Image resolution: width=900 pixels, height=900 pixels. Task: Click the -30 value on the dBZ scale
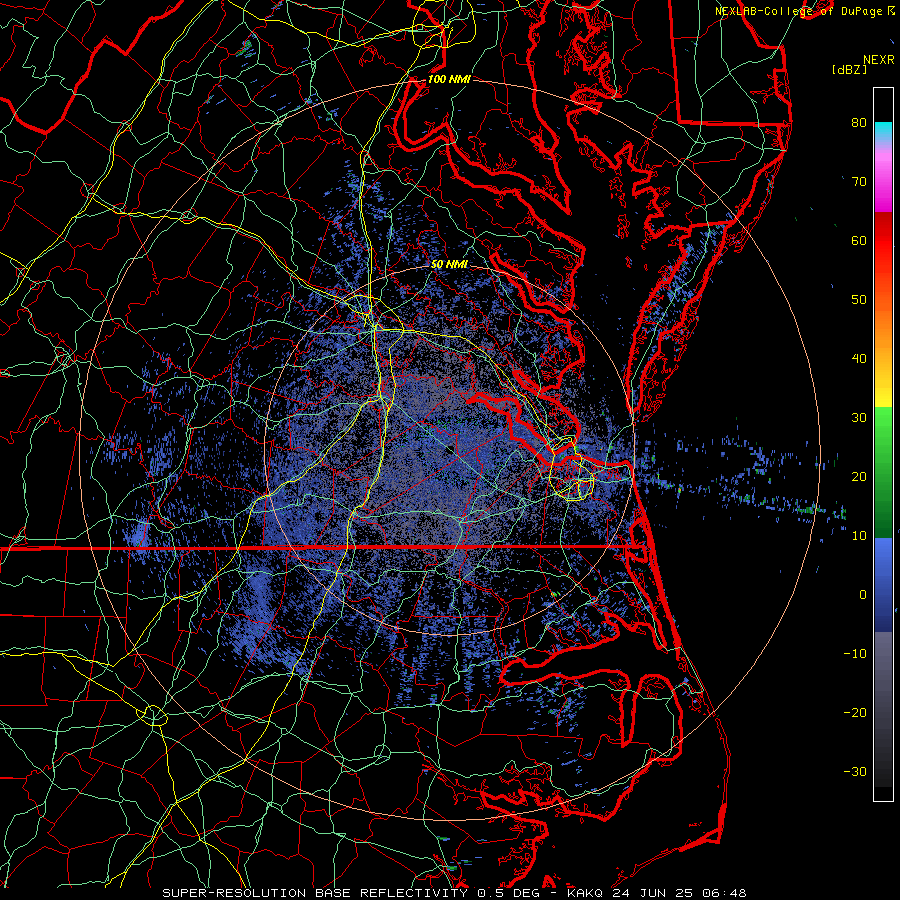[x=855, y=771]
